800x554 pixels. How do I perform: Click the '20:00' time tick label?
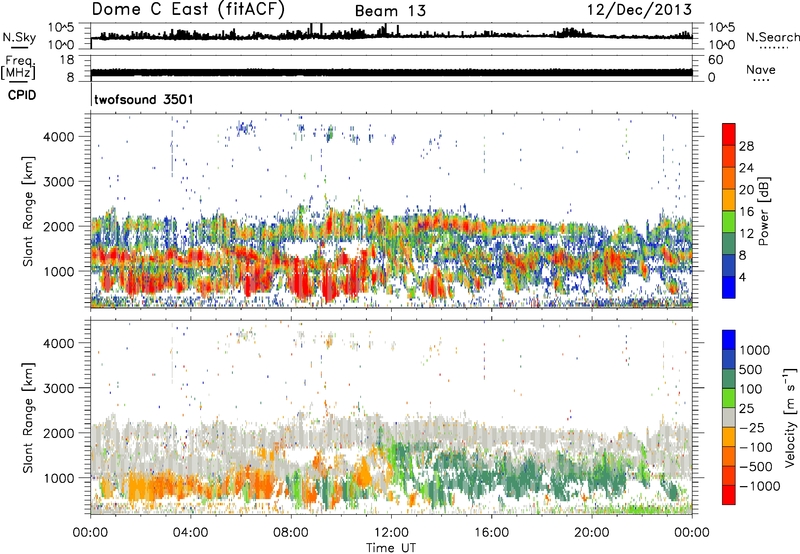[592, 533]
